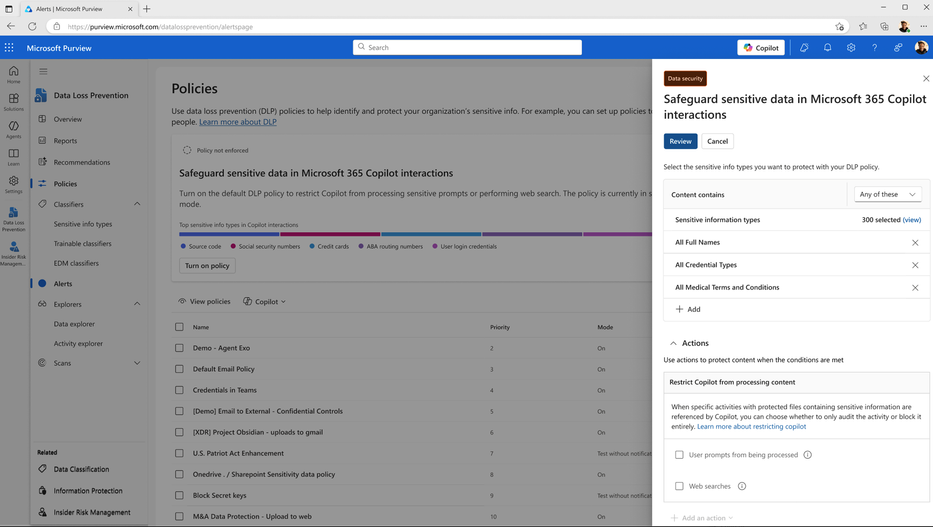The image size is (933, 527).
Task: Remove All Full Names with its X icon
Action: (x=915, y=243)
